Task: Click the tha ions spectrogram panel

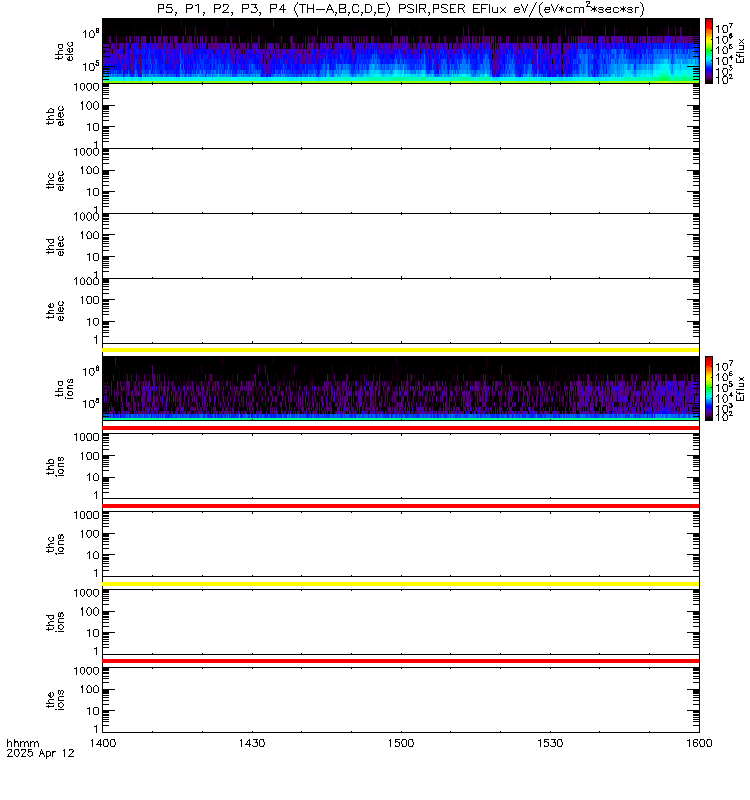Action: pyautogui.click(x=401, y=388)
